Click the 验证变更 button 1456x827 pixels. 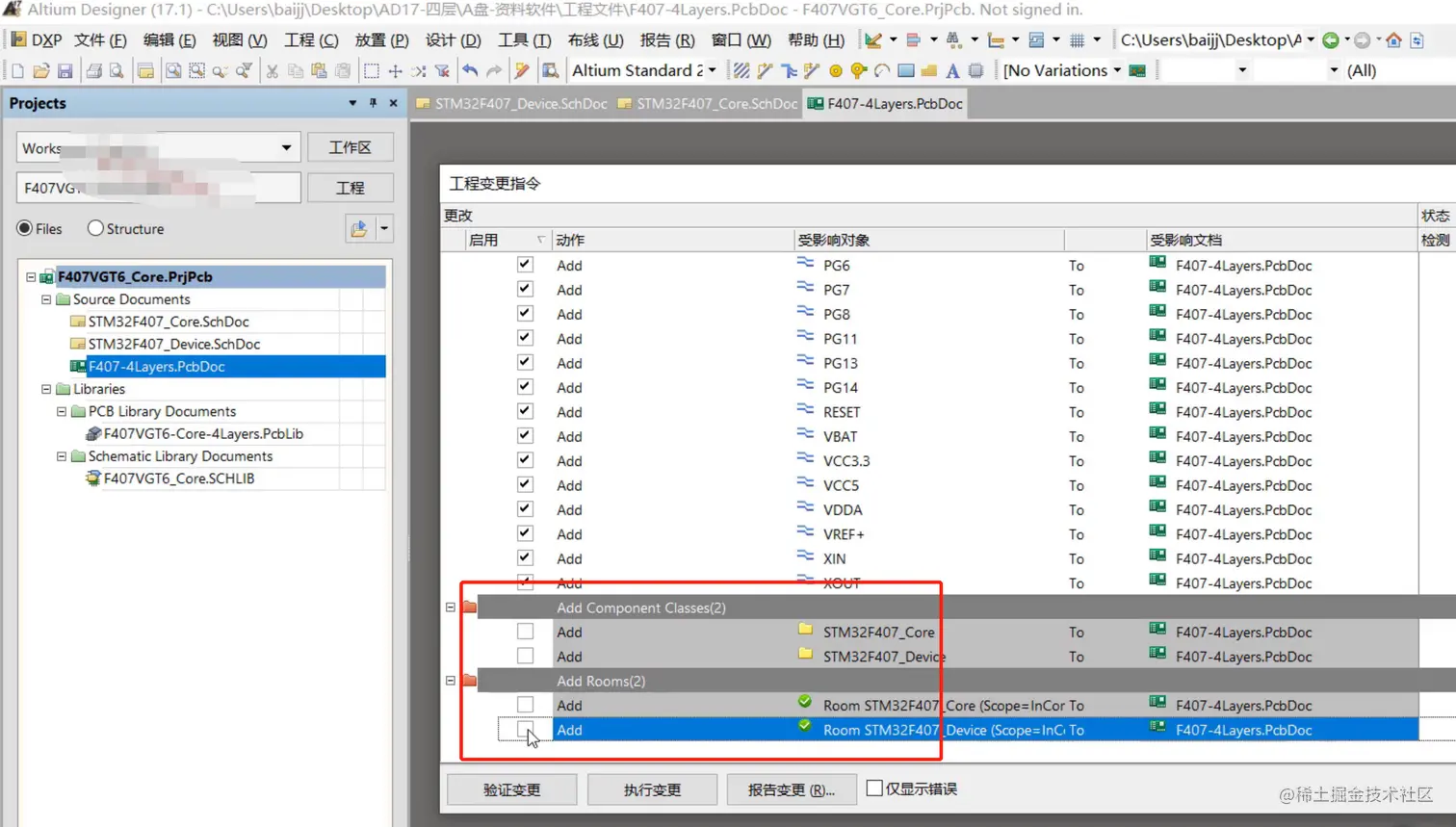click(x=512, y=789)
